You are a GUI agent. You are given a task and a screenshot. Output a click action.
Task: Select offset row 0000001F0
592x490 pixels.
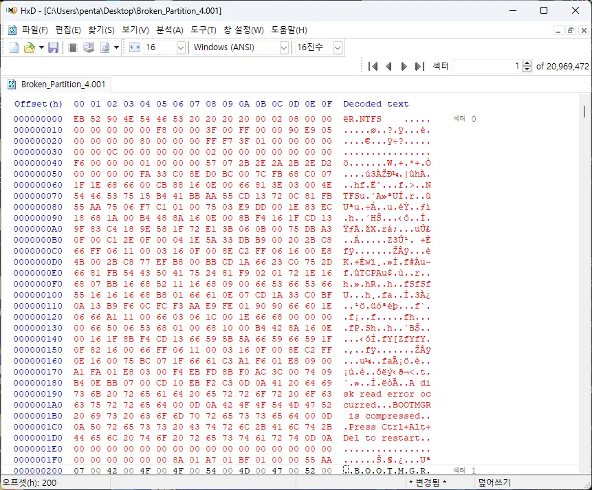click(x=38, y=460)
